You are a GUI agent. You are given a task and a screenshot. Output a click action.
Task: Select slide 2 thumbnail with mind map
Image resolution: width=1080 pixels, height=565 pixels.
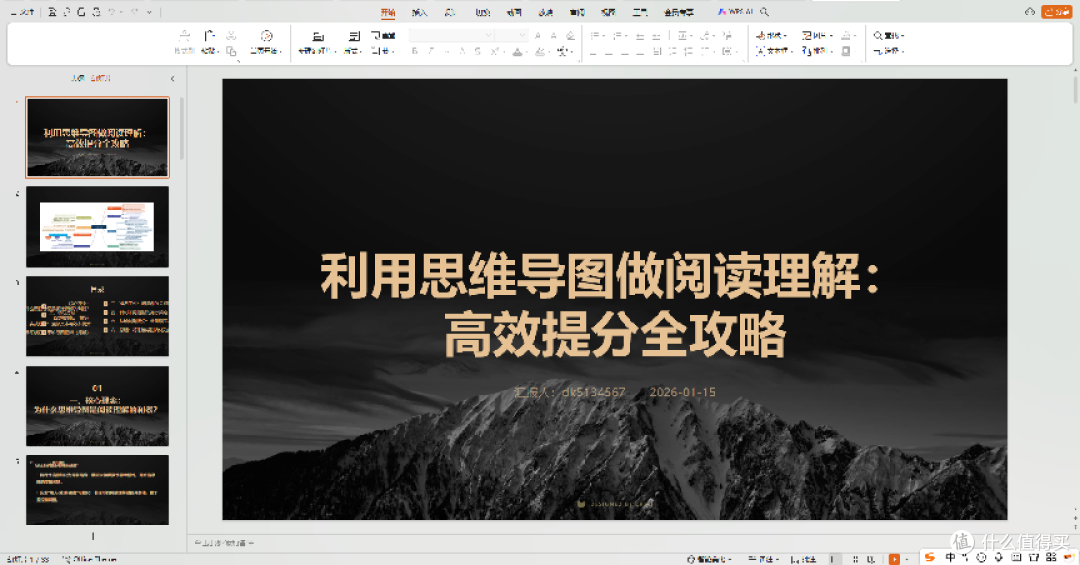click(97, 227)
